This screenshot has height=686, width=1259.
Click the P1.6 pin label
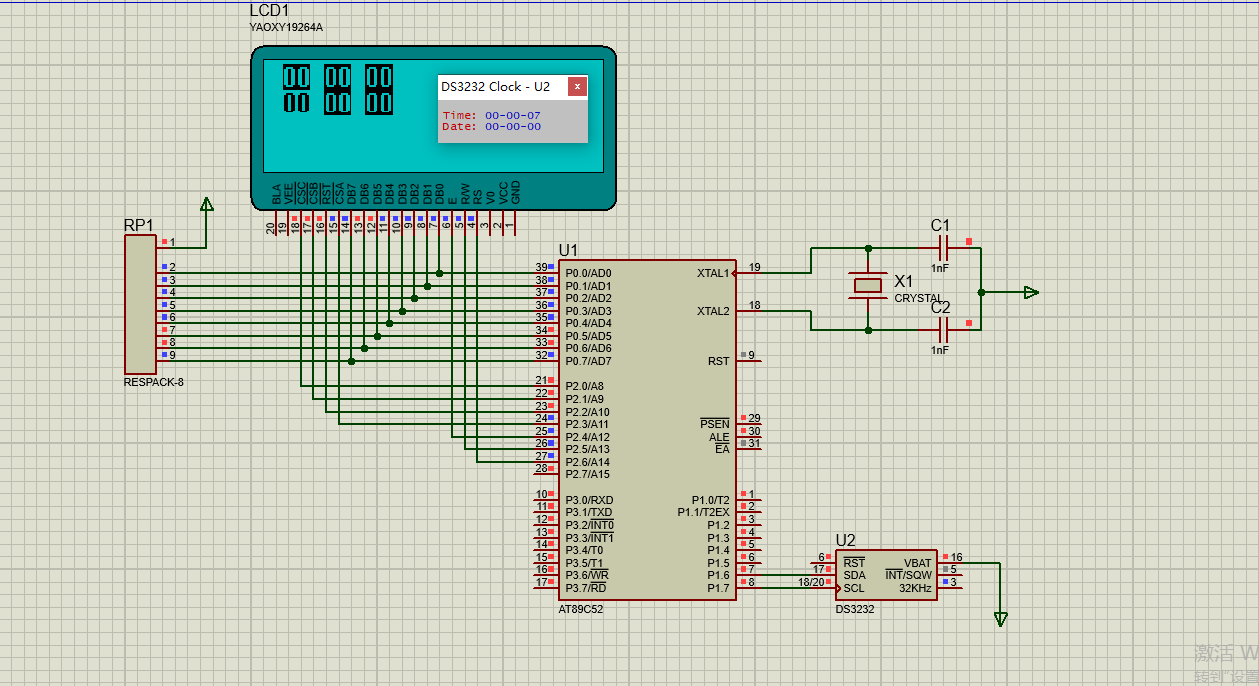[719, 575]
